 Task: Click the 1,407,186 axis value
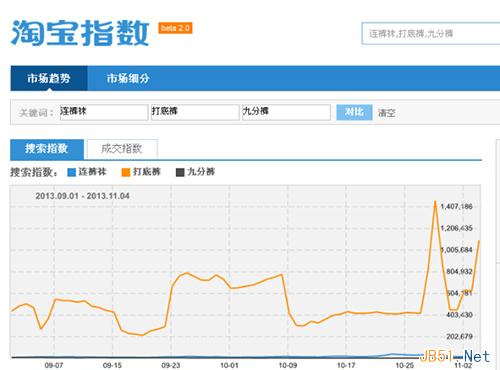456,207
